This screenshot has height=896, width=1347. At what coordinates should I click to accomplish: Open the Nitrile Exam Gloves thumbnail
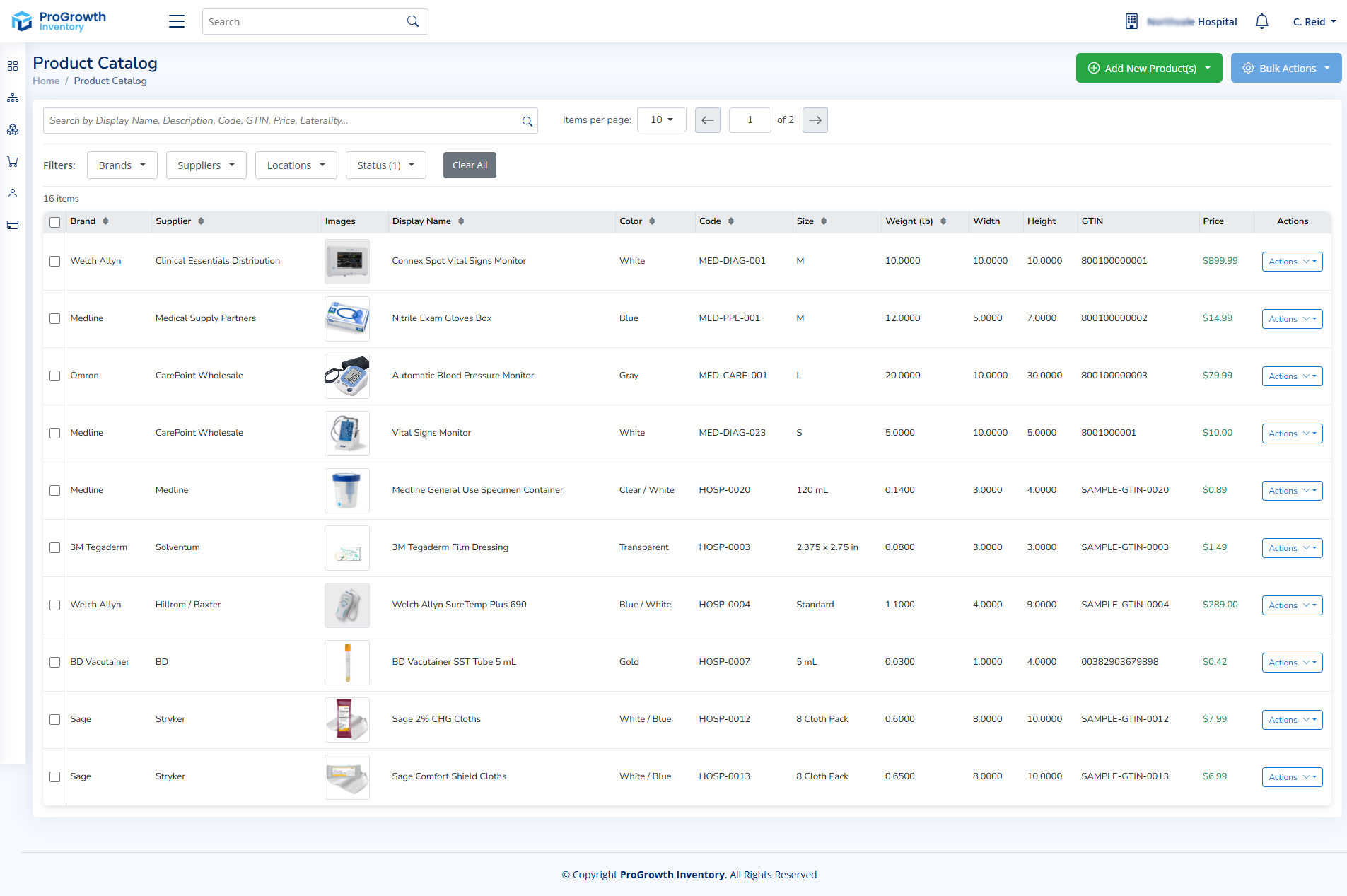click(x=347, y=319)
